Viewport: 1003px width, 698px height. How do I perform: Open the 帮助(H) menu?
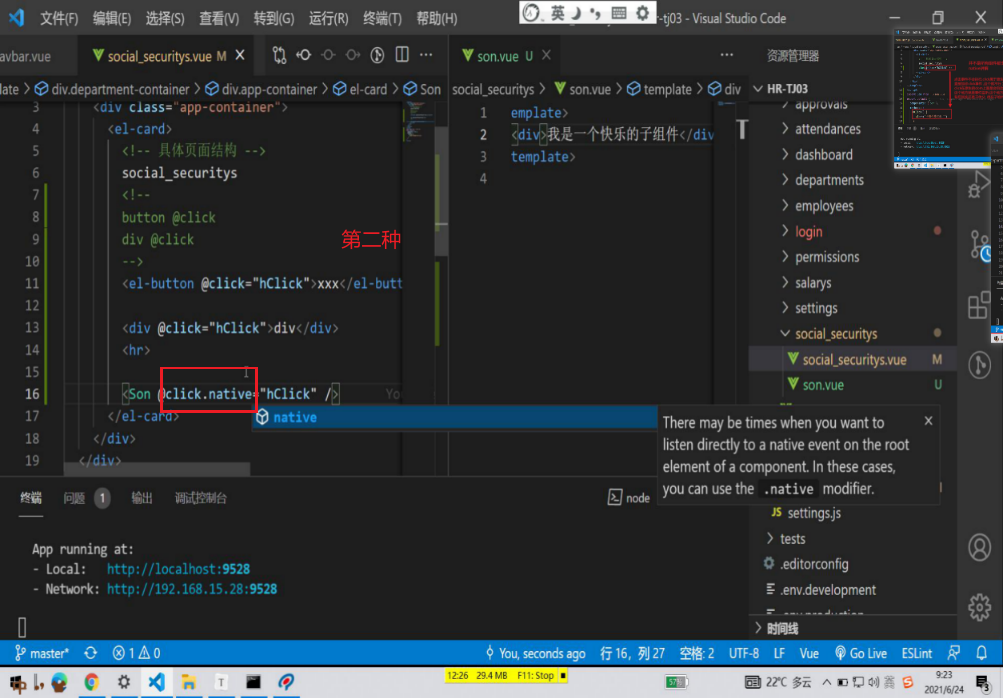coord(437,19)
